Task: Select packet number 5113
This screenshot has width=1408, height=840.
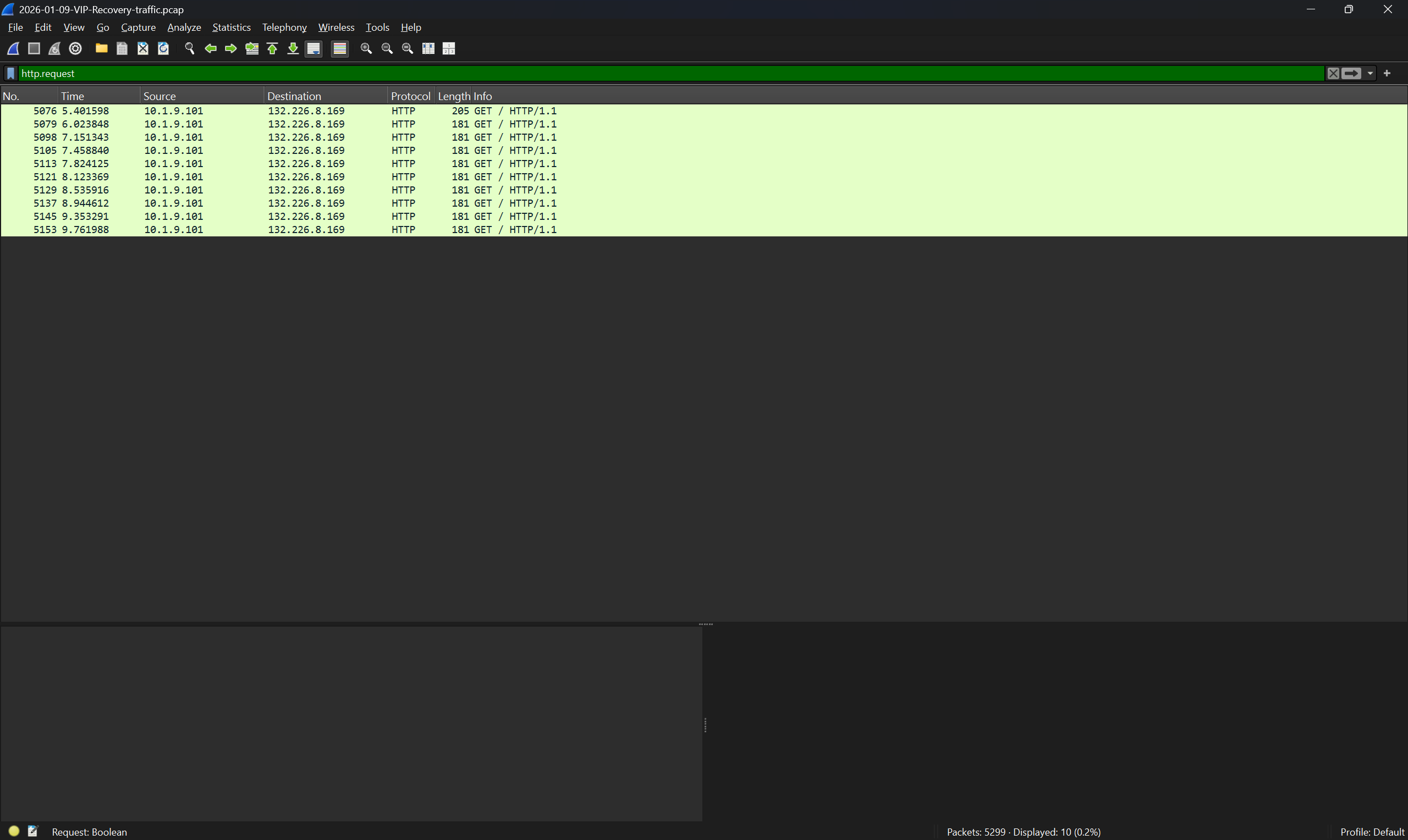Action: [703, 164]
